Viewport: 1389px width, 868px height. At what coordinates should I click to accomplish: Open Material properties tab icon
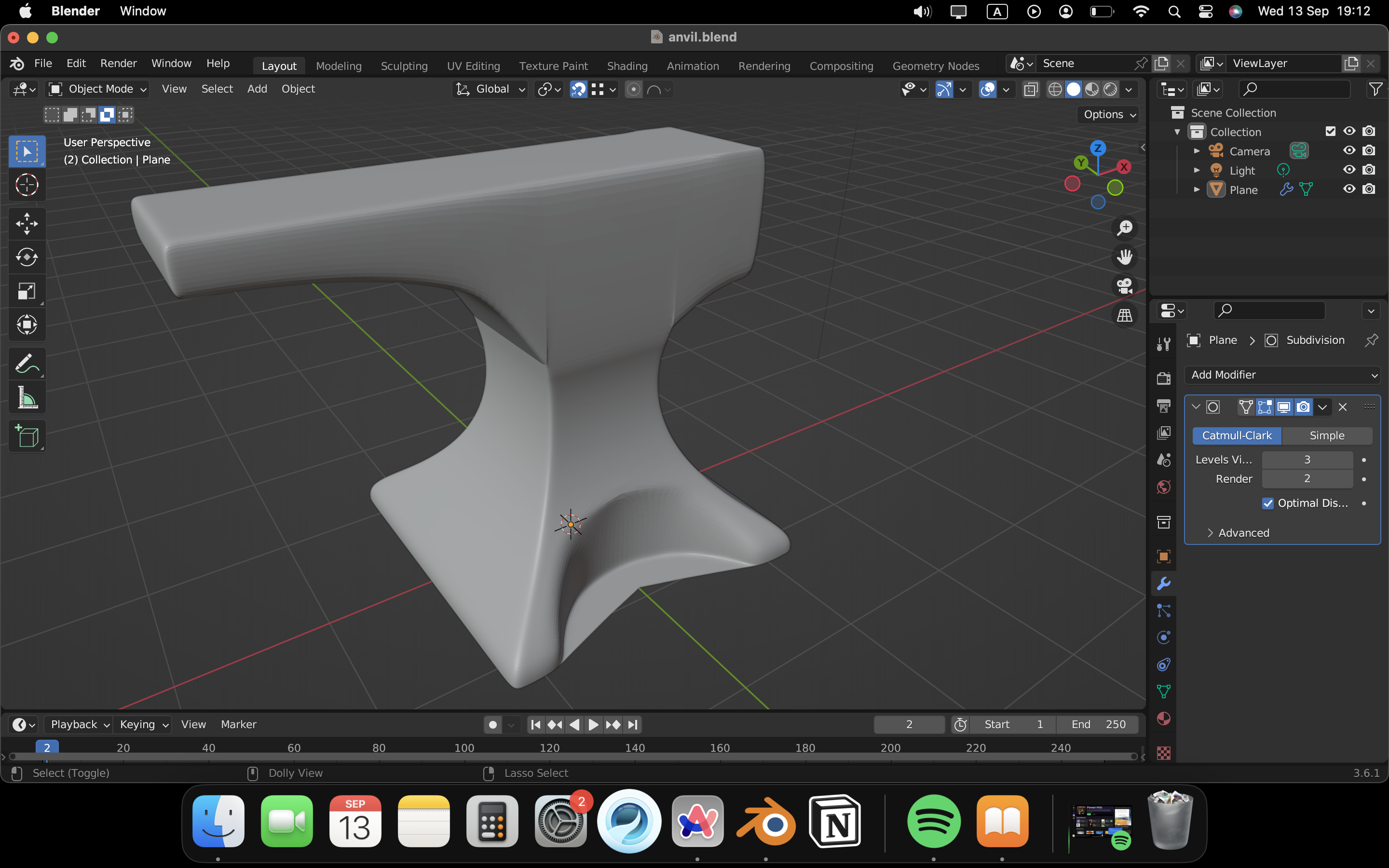coord(1163,719)
